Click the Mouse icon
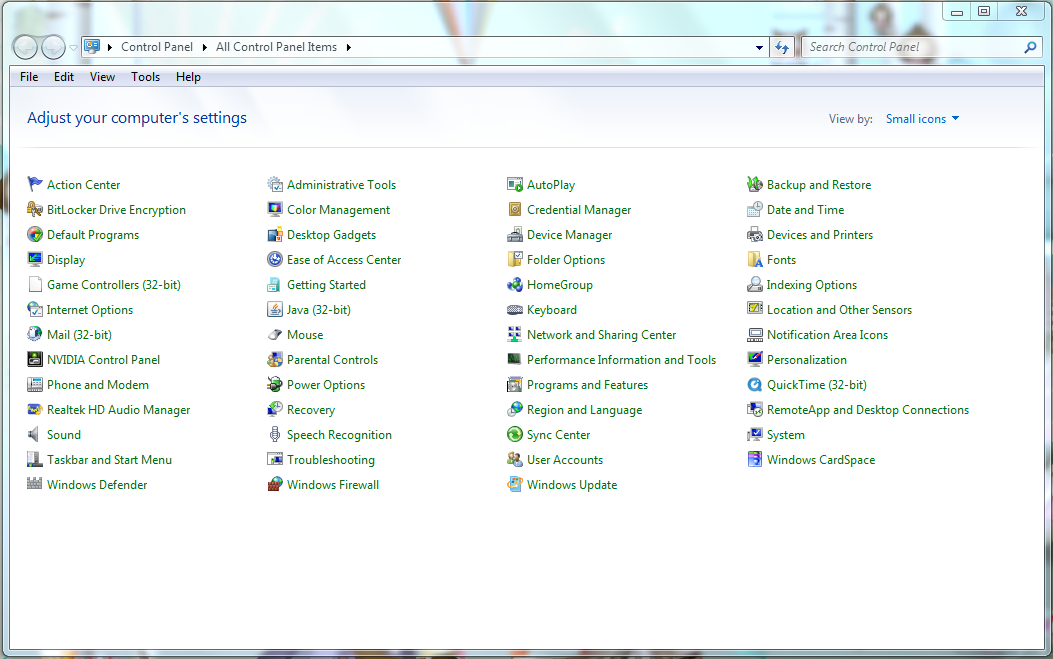 (275, 335)
